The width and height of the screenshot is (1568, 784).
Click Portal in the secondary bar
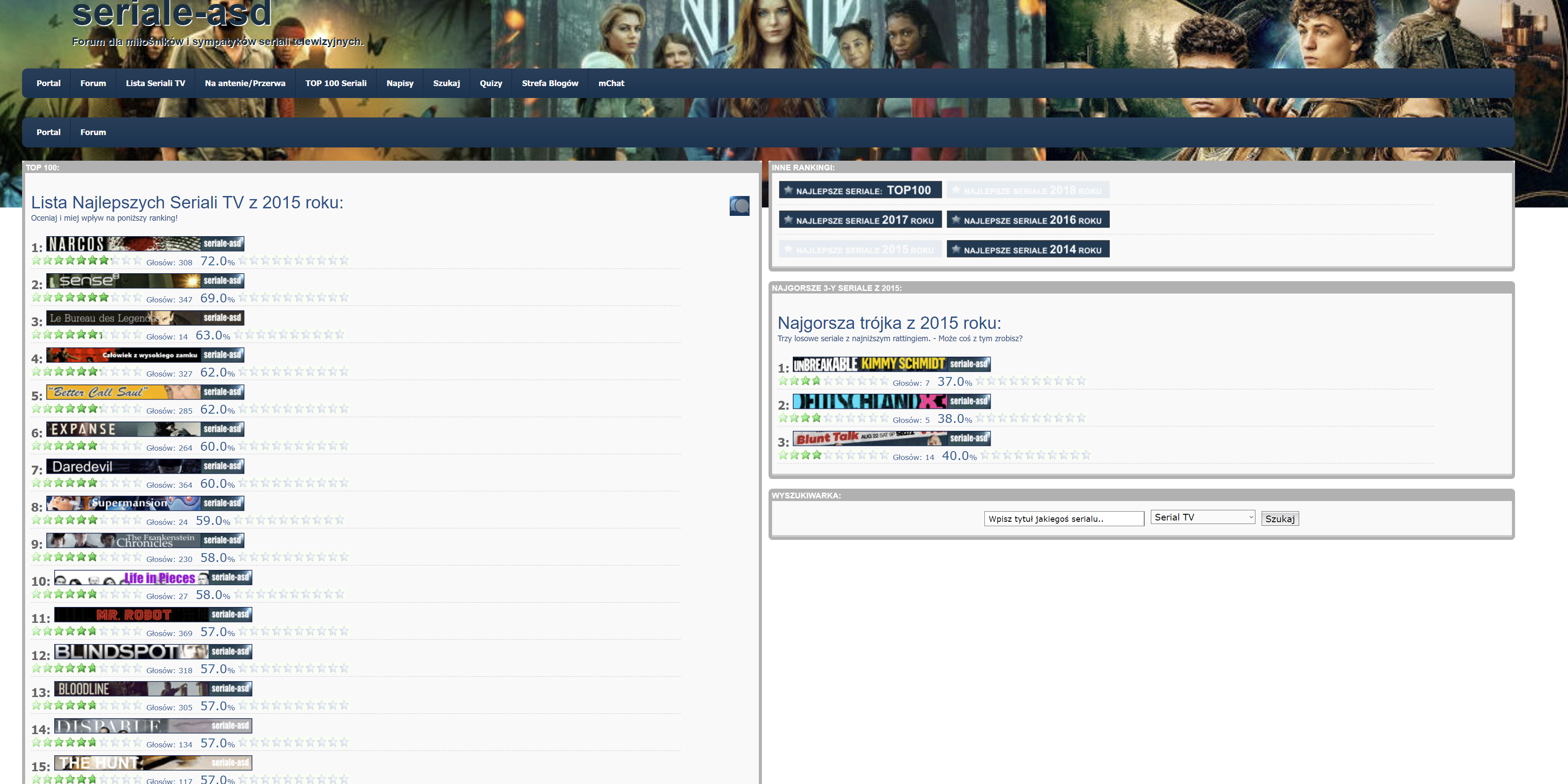[x=49, y=132]
